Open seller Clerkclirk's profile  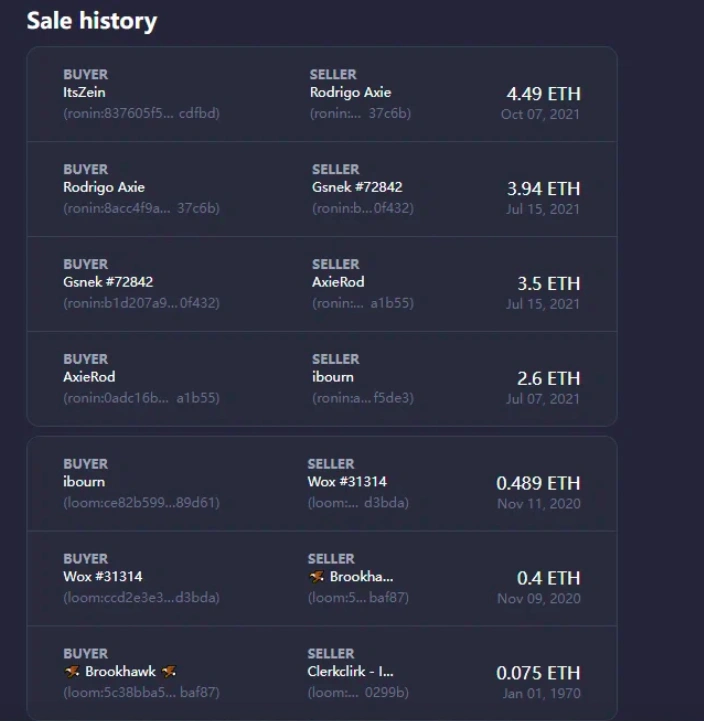(350, 671)
